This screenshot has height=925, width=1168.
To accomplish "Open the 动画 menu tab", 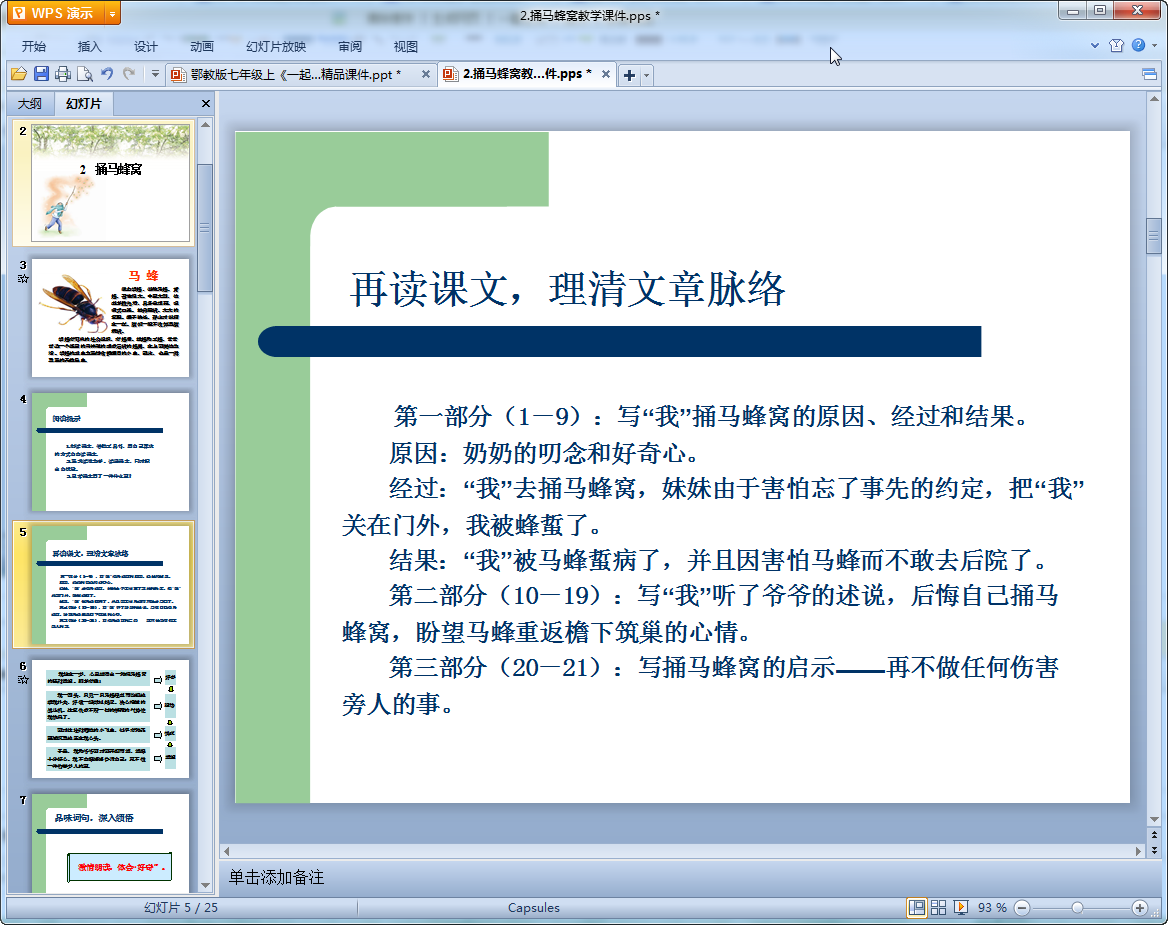I will click(201, 46).
